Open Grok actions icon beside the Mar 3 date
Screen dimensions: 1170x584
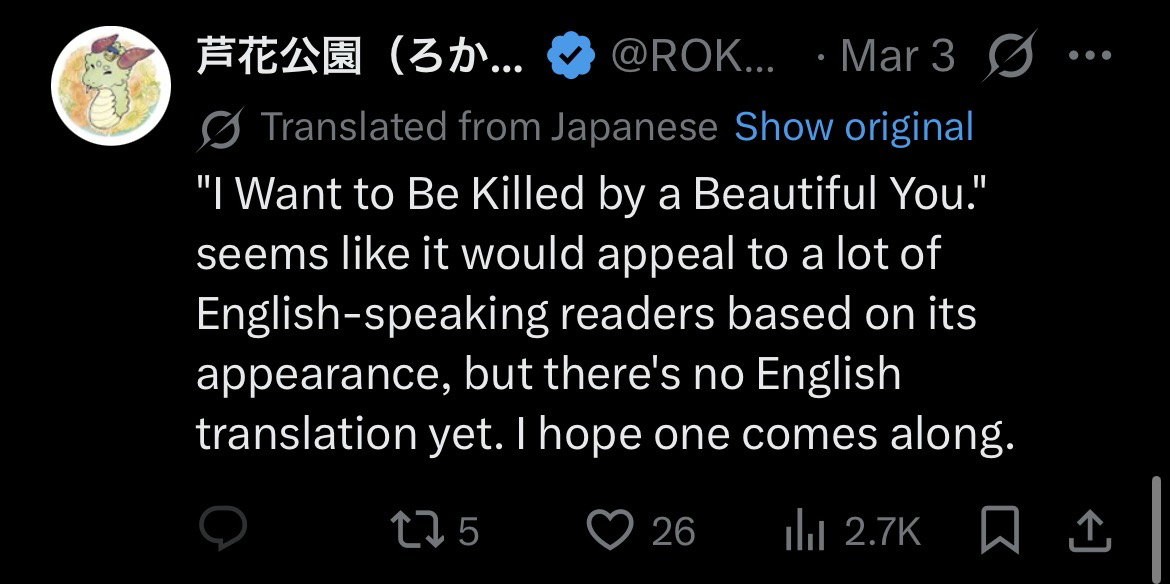coord(1012,56)
